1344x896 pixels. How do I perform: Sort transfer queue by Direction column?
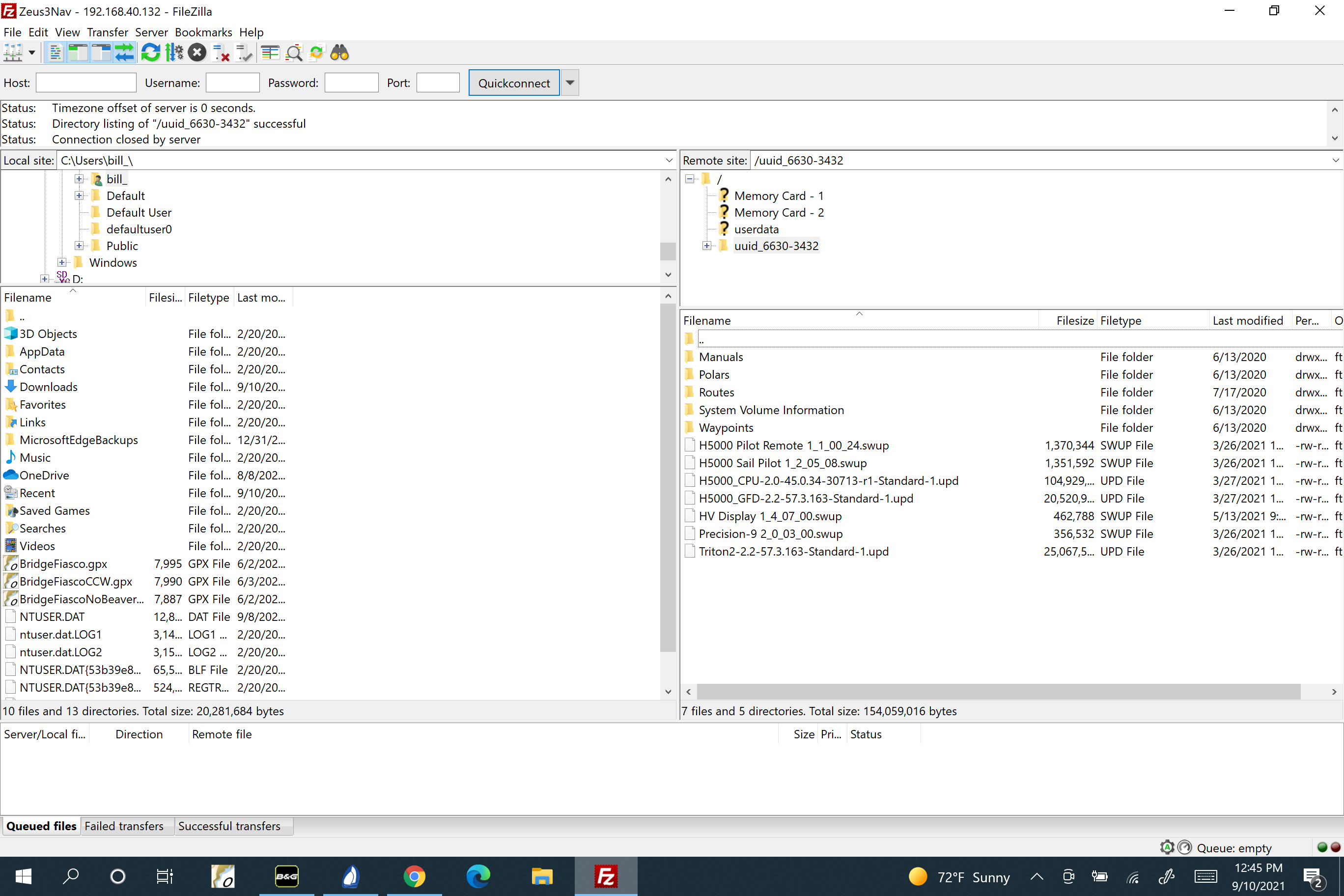[139, 734]
